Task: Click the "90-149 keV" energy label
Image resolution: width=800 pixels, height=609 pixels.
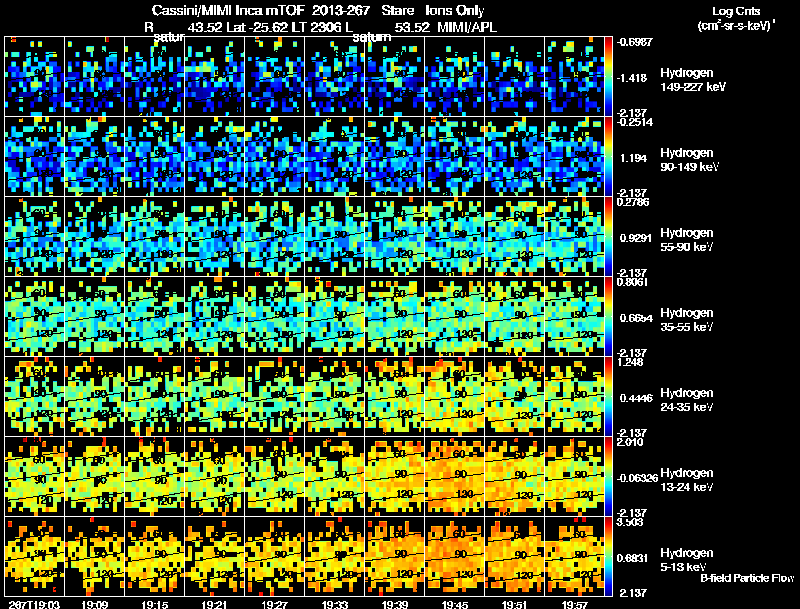Action: click(x=689, y=167)
